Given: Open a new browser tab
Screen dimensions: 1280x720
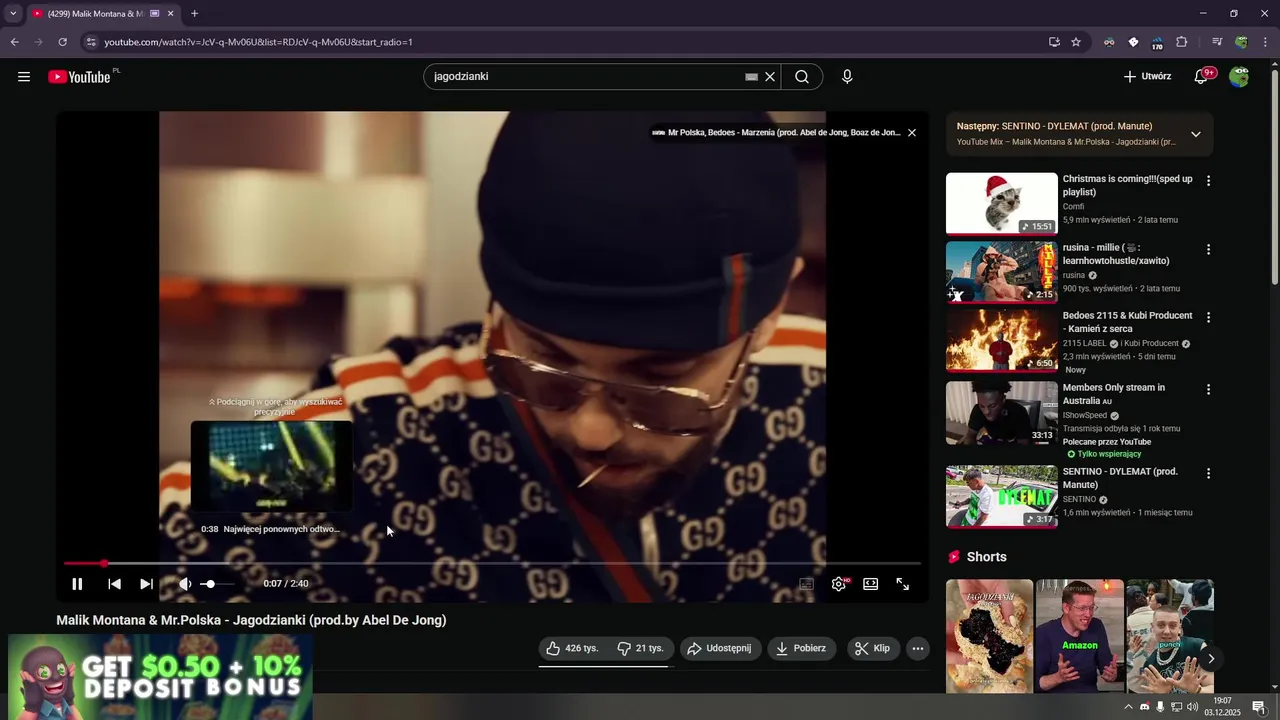Looking at the screenshot, I should [x=194, y=14].
